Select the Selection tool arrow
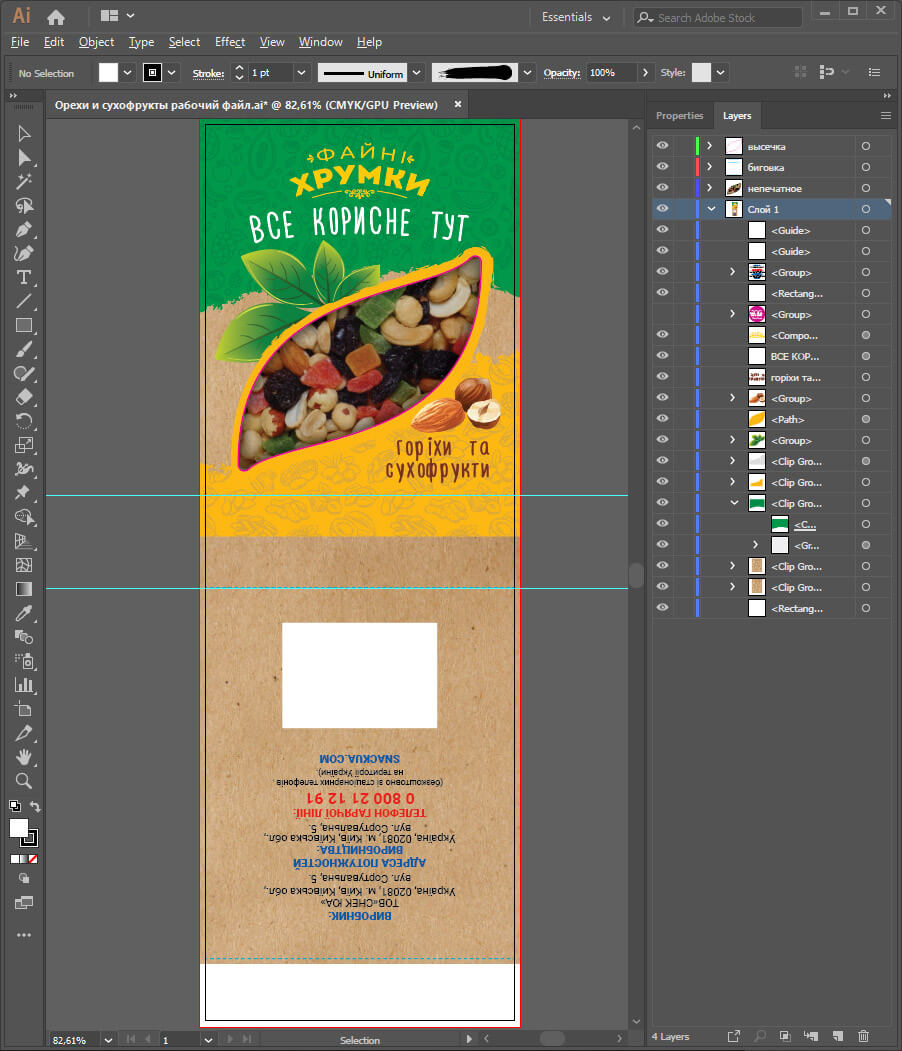This screenshot has height=1051, width=902. [x=24, y=133]
